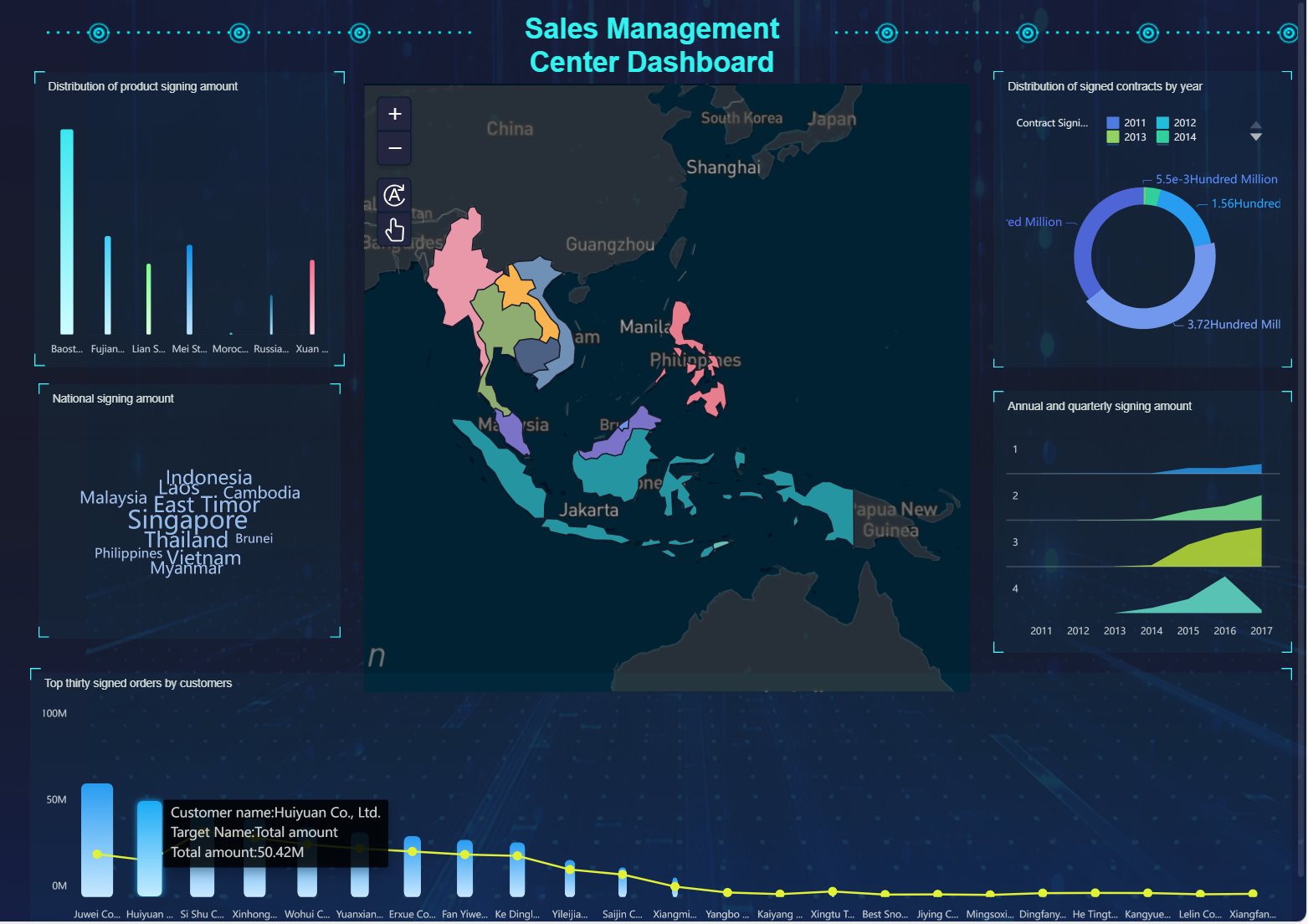1308x924 pixels.
Task: Click the far-right circular header ornament
Action: 1288,33
